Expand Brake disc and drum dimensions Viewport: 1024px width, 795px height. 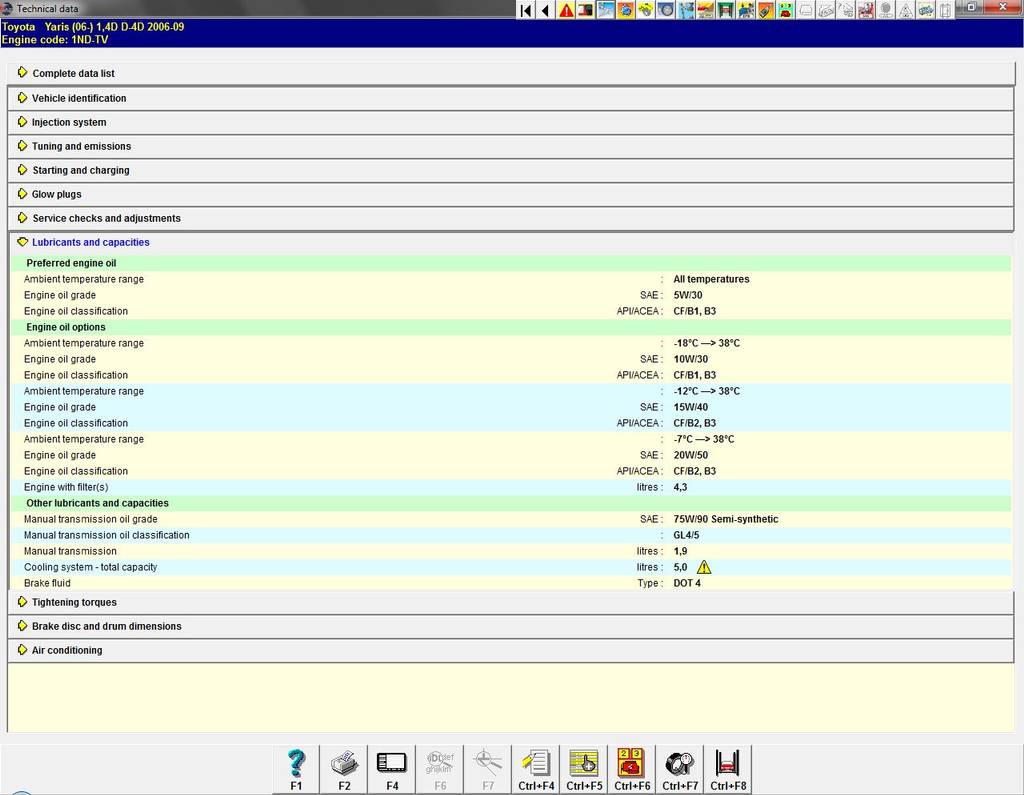click(x=511, y=626)
